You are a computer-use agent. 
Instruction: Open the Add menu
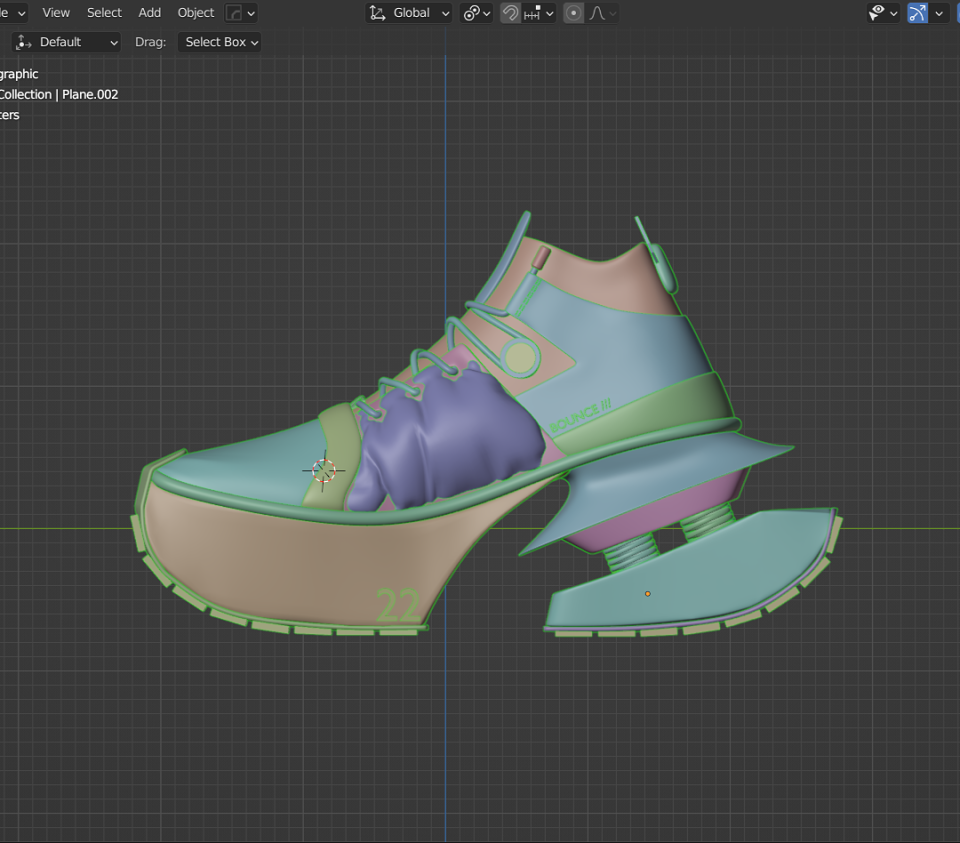pyautogui.click(x=149, y=12)
